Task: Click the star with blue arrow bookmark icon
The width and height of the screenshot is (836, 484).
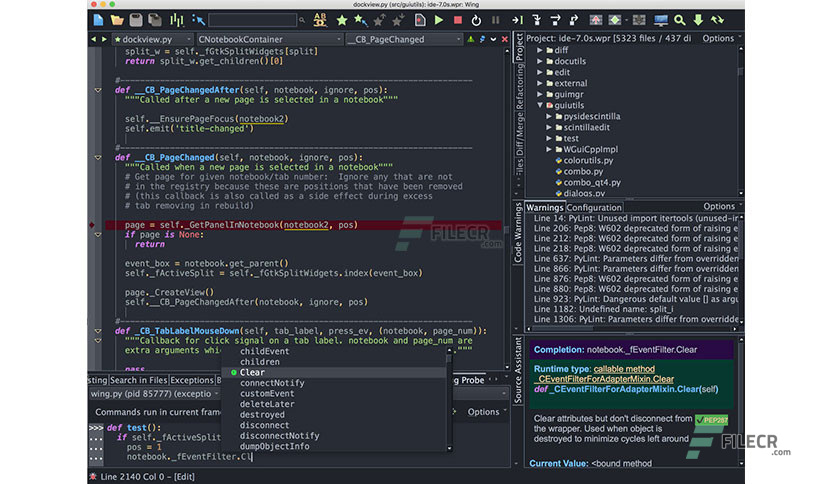Action: (x=361, y=20)
